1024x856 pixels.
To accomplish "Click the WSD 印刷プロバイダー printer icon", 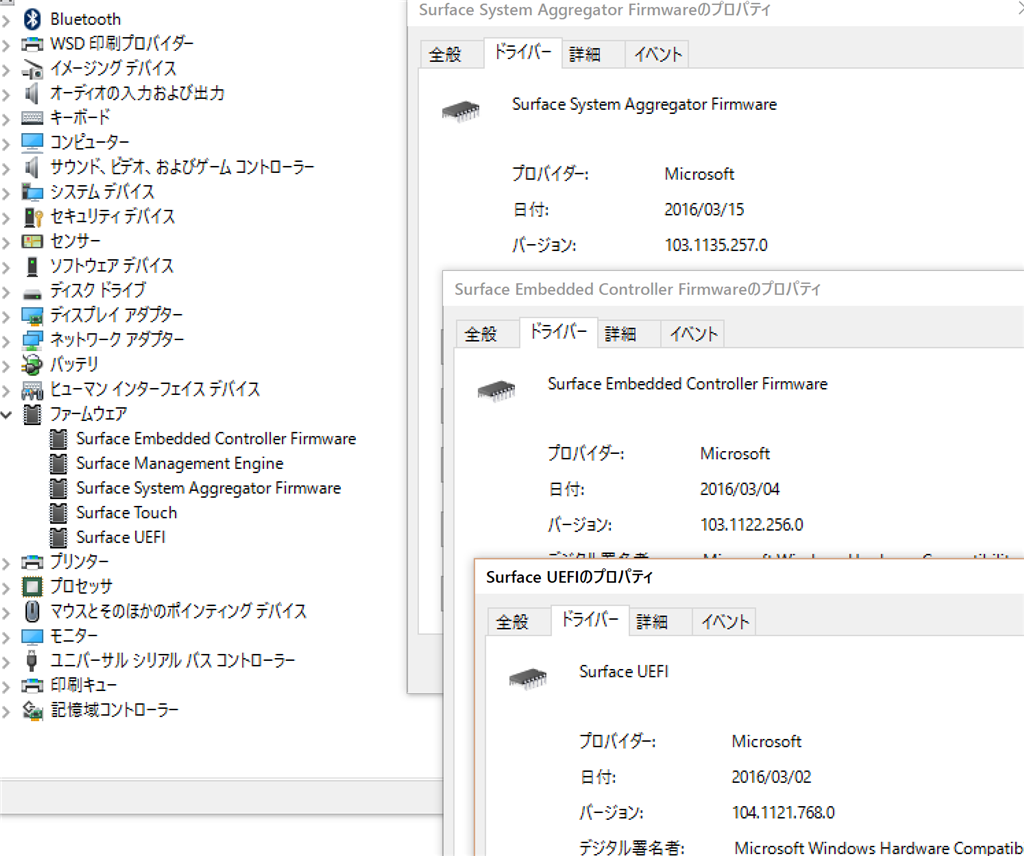I will (32, 44).
